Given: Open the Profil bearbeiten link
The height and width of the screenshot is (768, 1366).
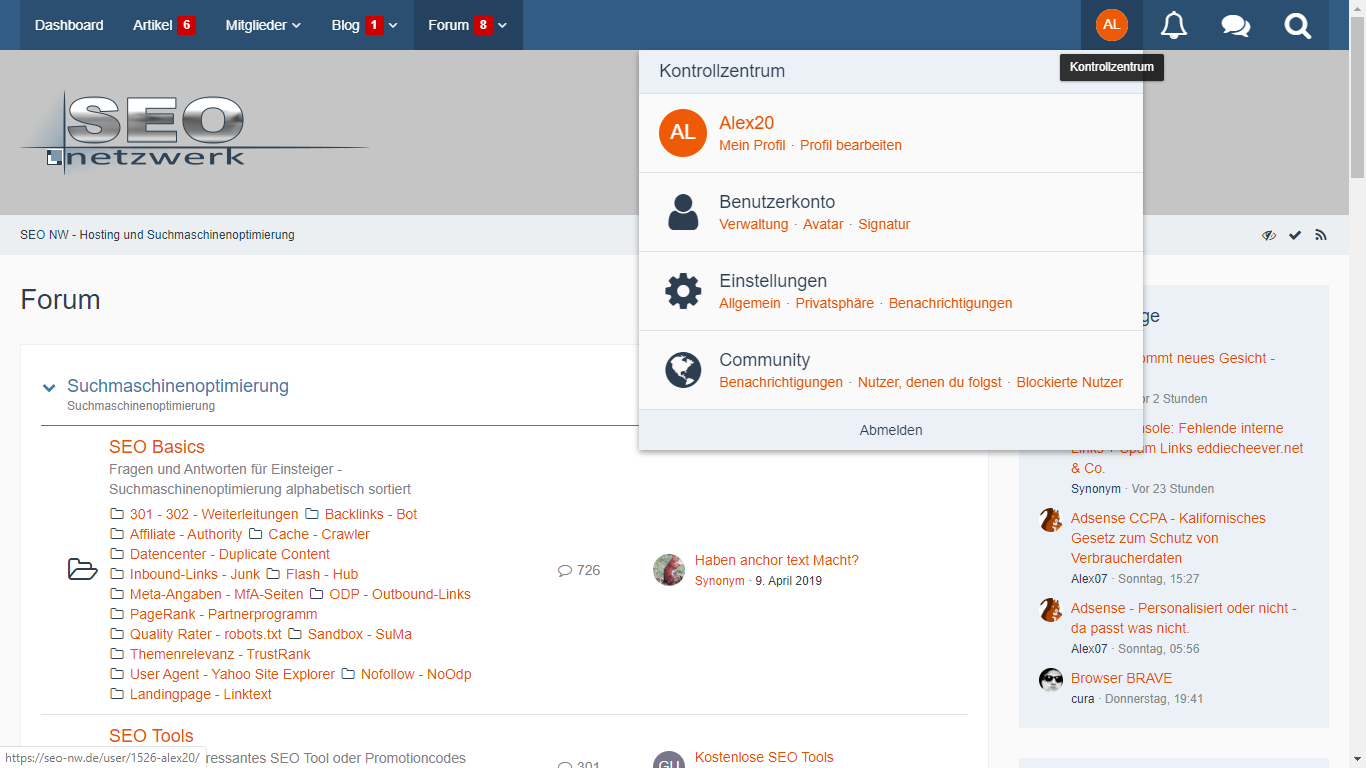Looking at the screenshot, I should point(850,145).
